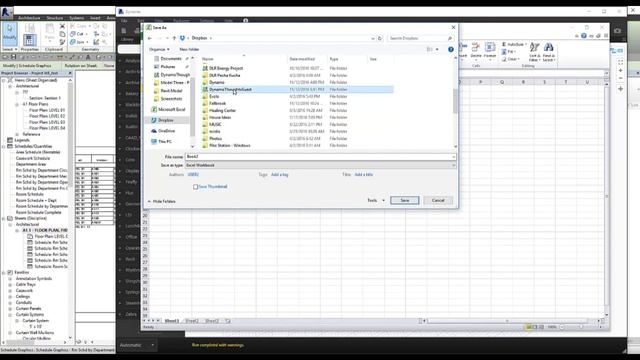Open the Systems tab in Revit
Image resolution: width=640 pixels, height=360 pixels.
(x=77, y=18)
